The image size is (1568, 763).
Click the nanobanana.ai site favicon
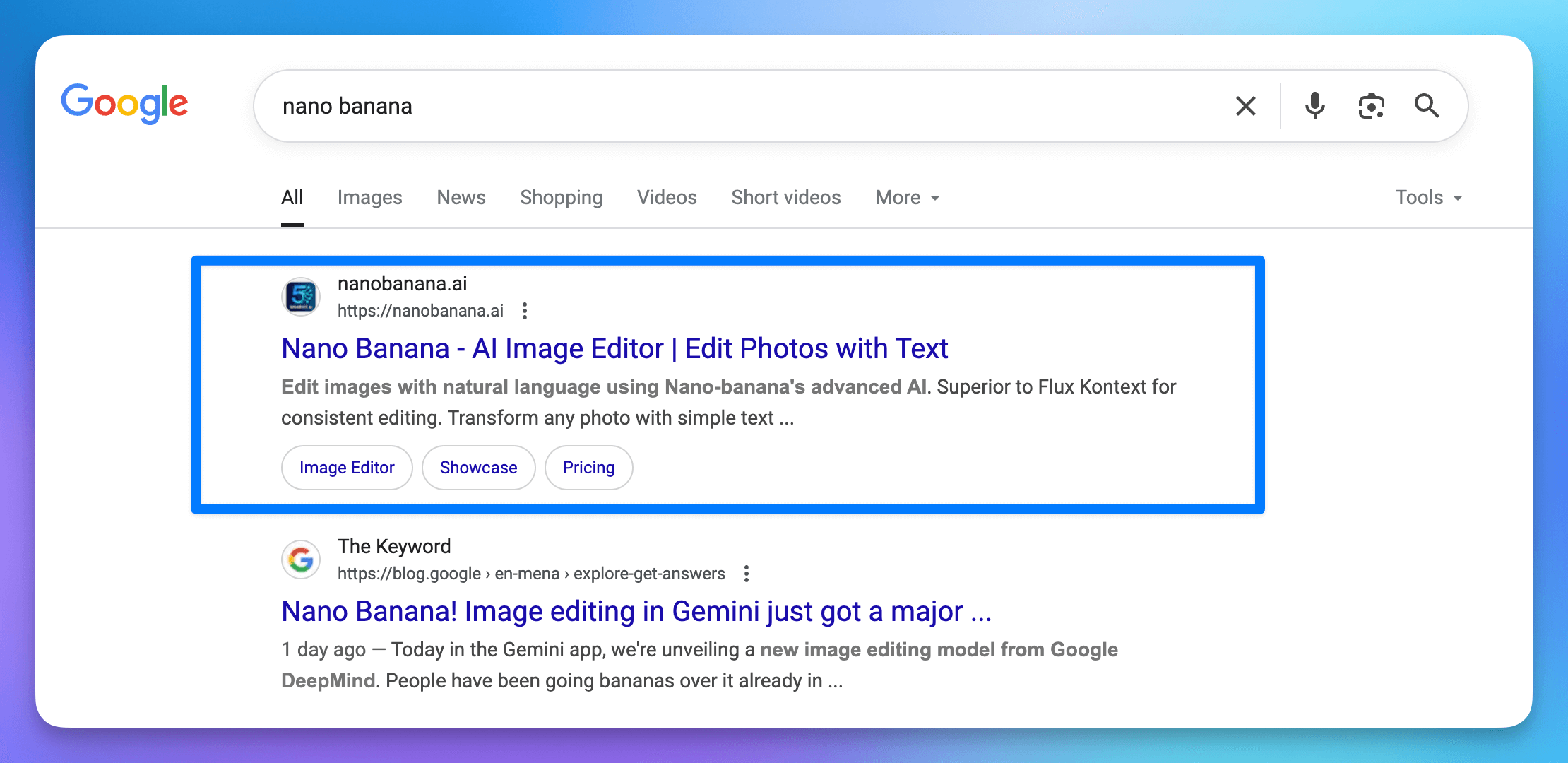pos(302,297)
